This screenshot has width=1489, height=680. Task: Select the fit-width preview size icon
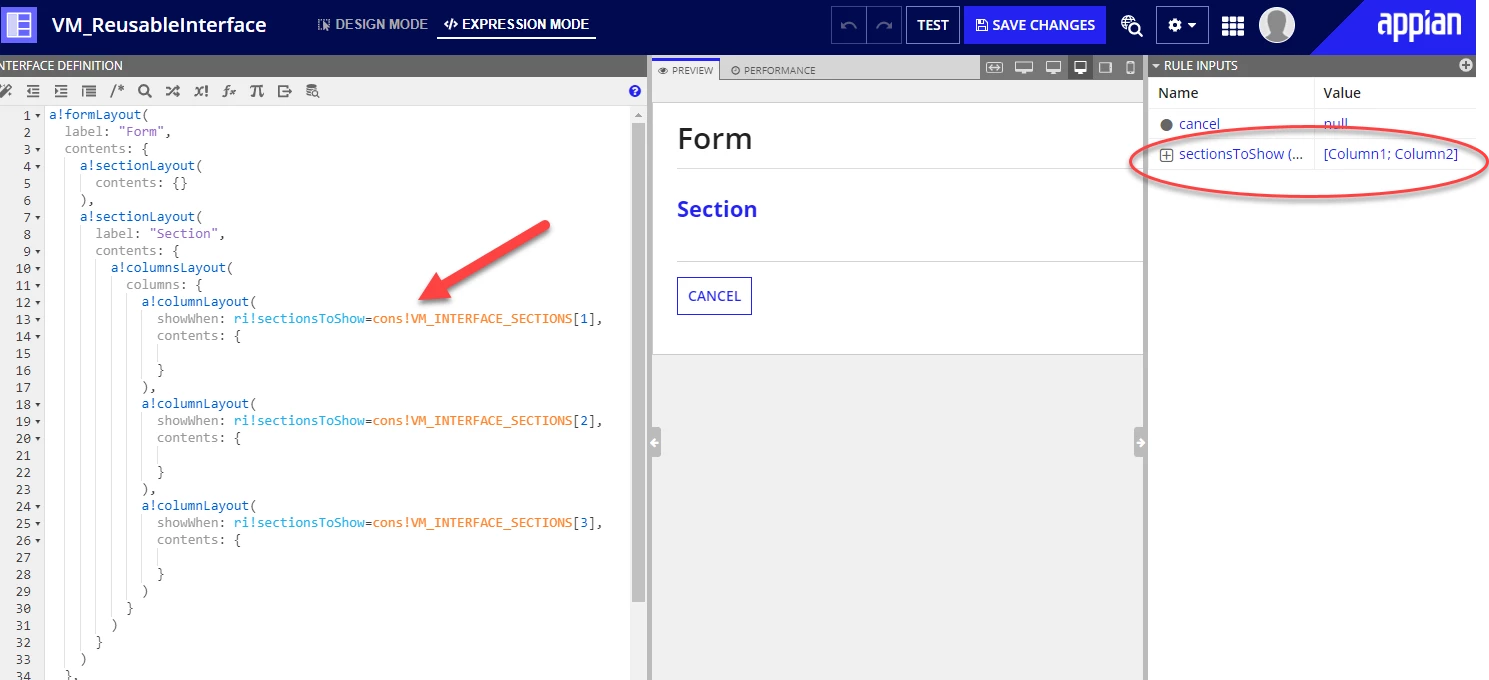pos(994,67)
